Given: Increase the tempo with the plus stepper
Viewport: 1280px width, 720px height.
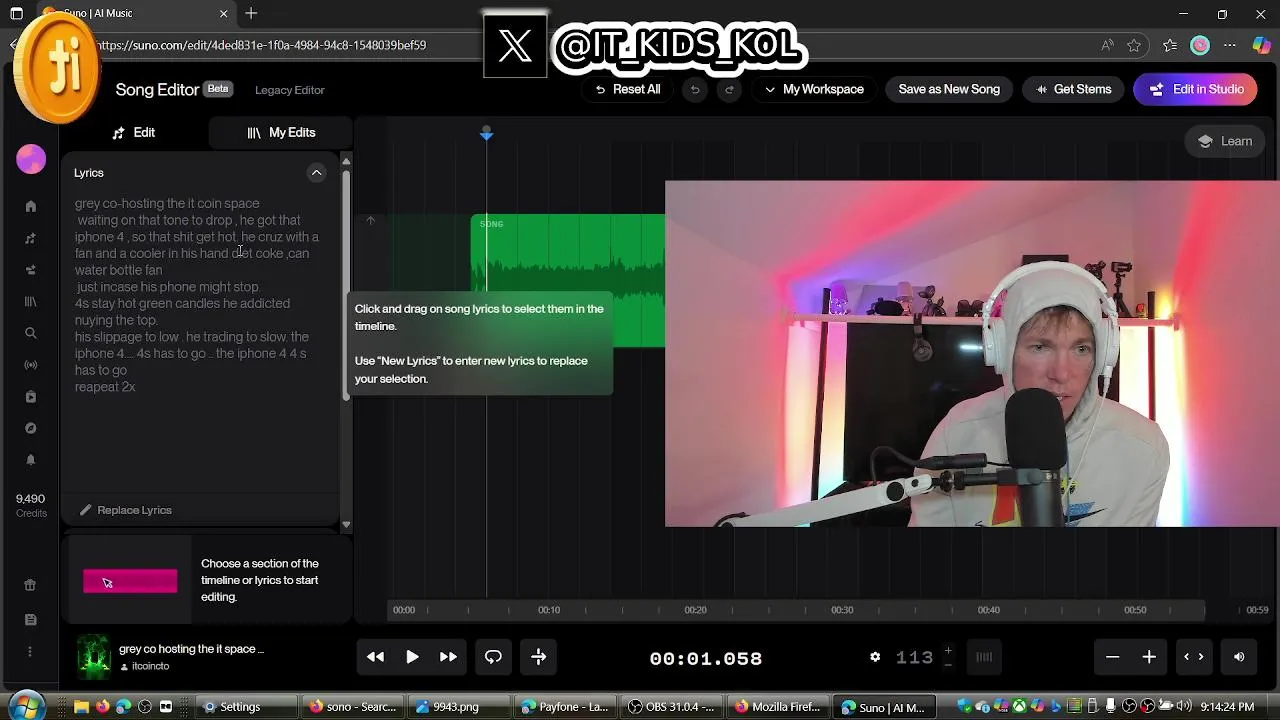Looking at the screenshot, I should [x=948, y=651].
